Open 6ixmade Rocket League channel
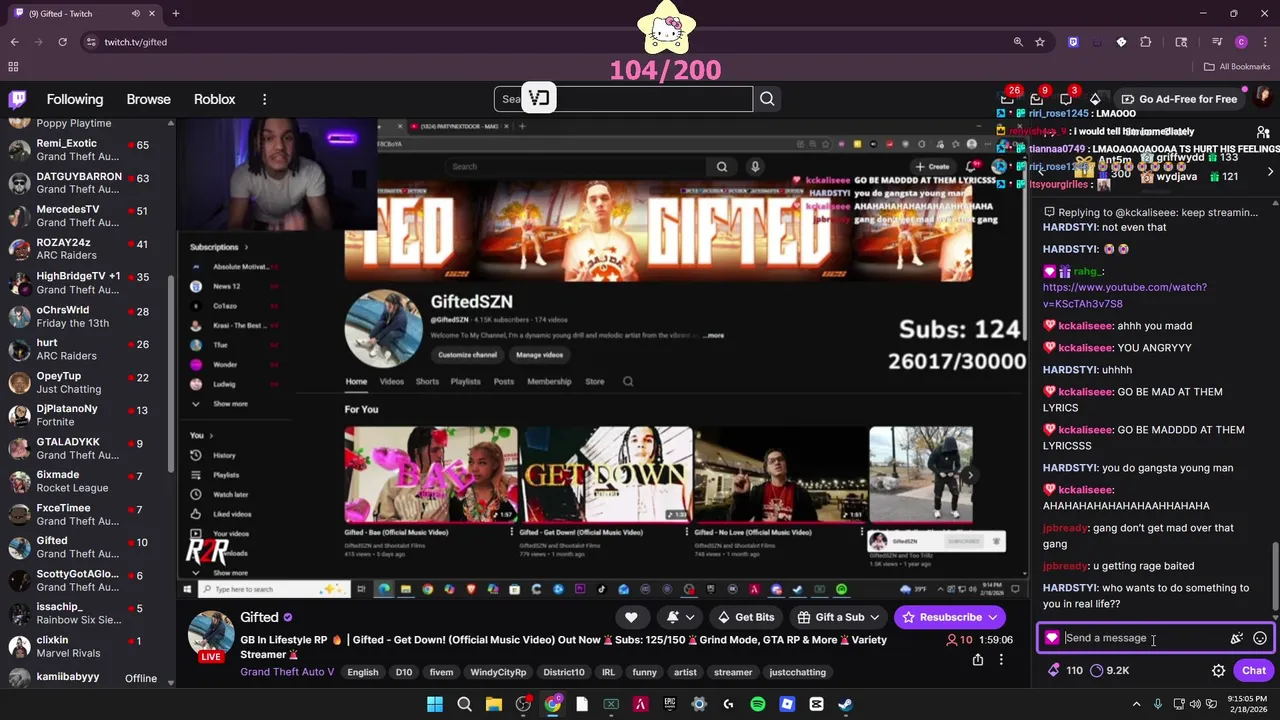The image size is (1280, 720). [x=86, y=482]
